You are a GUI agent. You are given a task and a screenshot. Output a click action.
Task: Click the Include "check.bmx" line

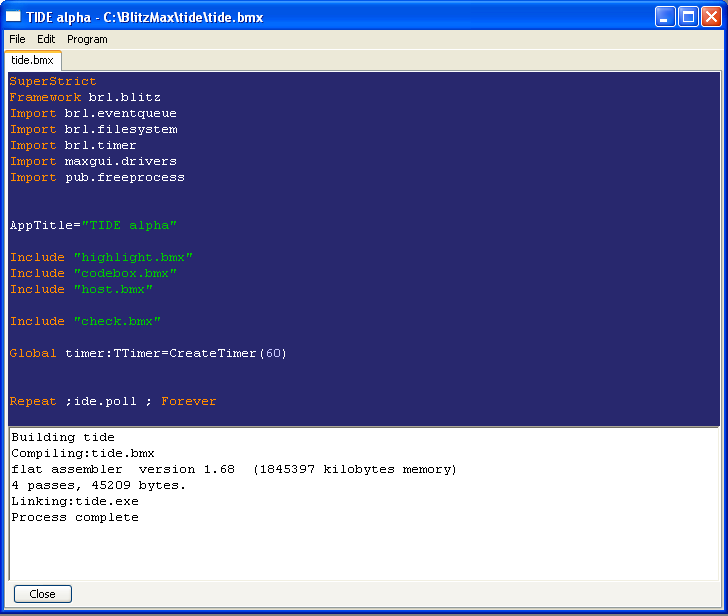click(85, 322)
